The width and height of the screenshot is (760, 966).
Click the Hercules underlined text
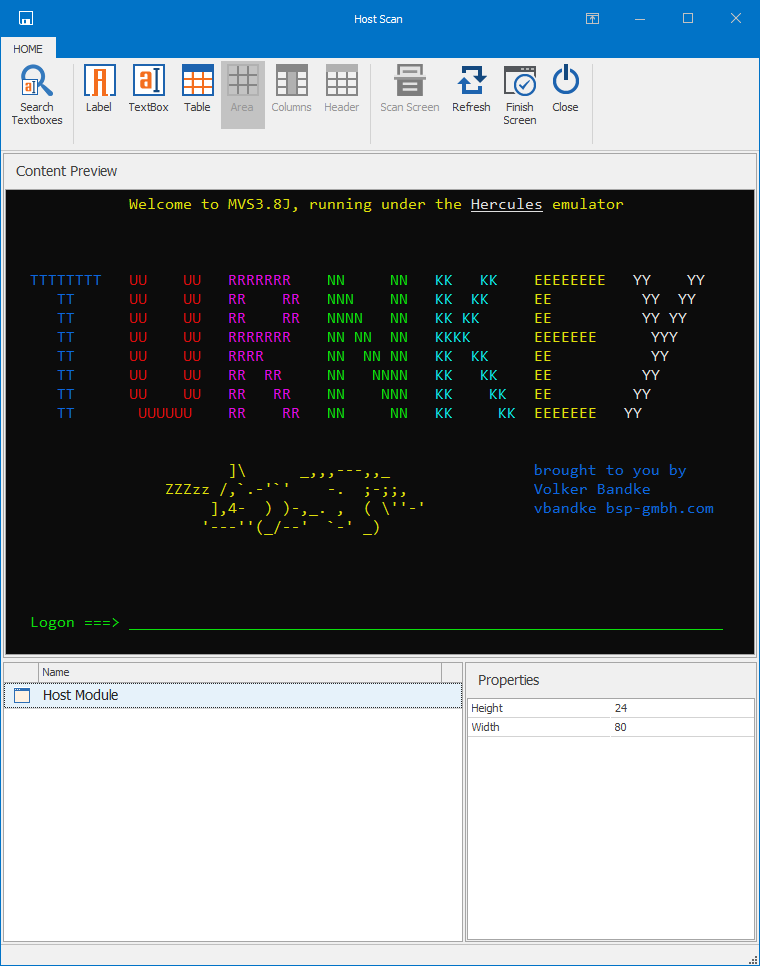pos(506,204)
